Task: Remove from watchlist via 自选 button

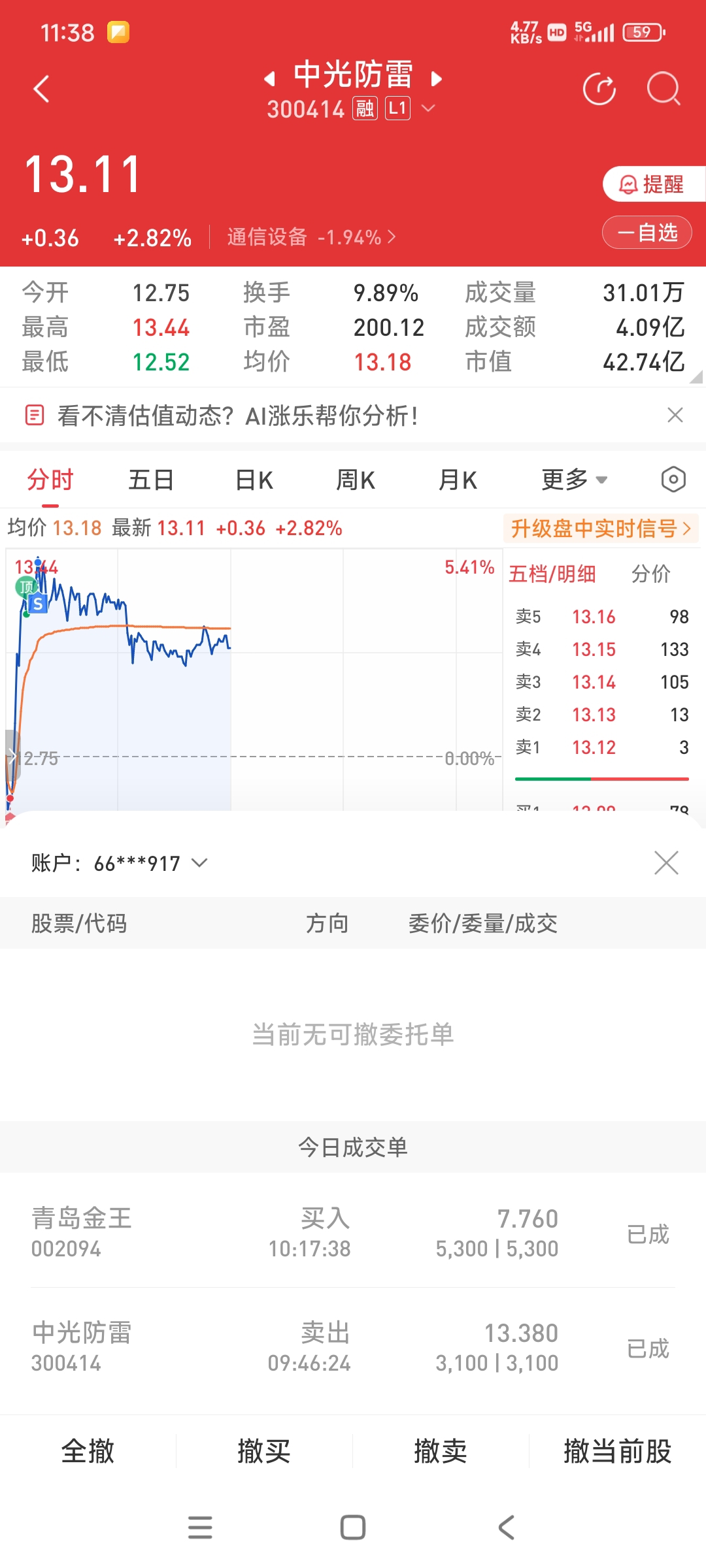Action: (647, 233)
